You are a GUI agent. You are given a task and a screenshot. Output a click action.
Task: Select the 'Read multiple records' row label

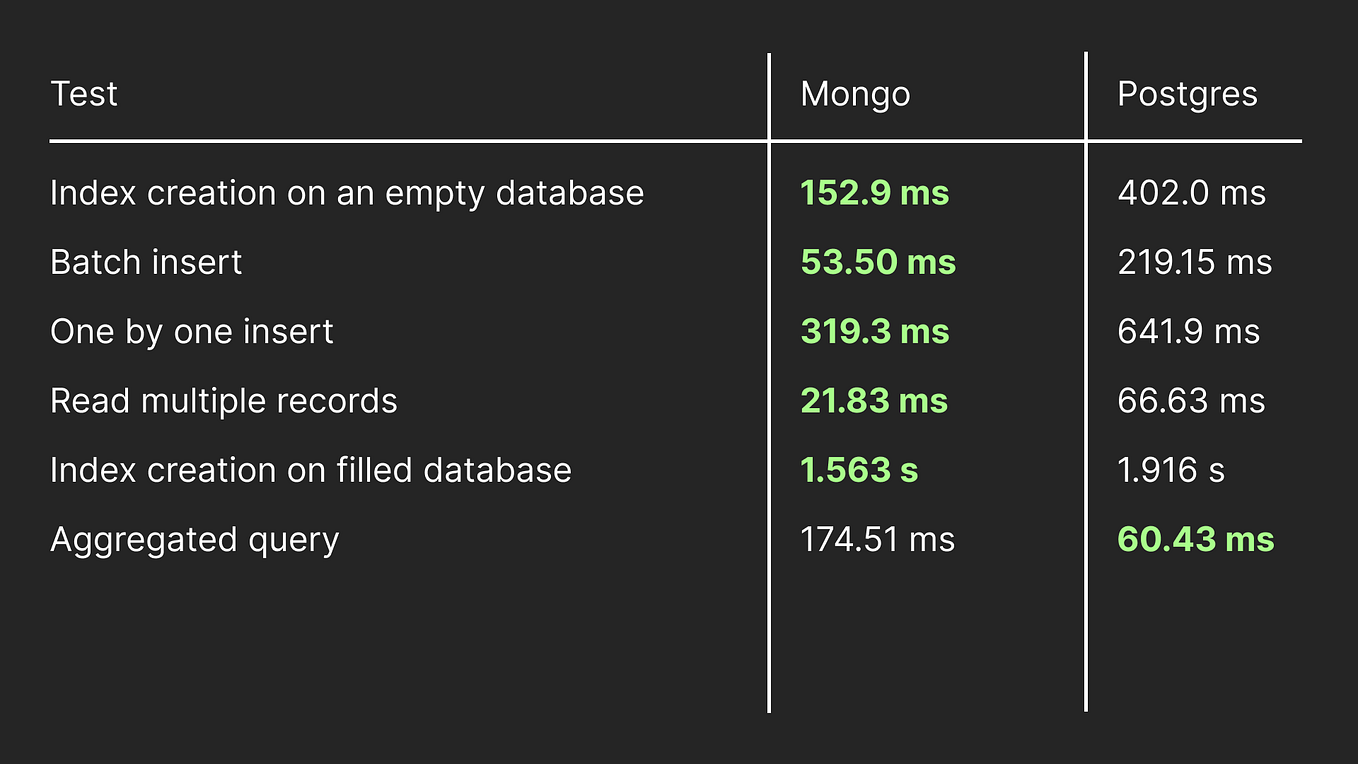[x=224, y=401]
